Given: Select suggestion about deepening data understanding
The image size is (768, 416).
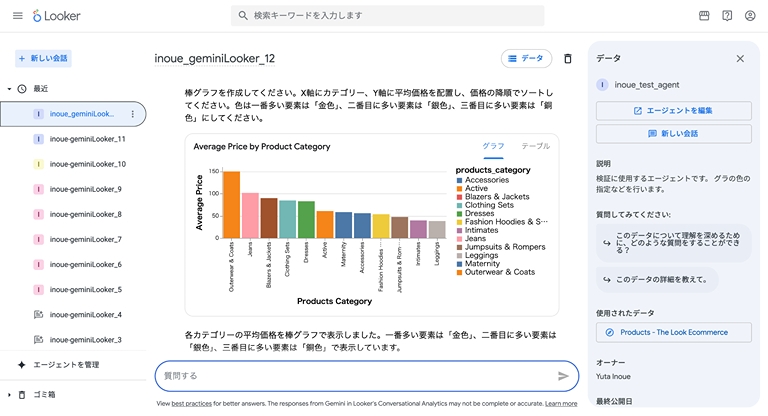Looking at the screenshot, I should pyautogui.click(x=673, y=243).
